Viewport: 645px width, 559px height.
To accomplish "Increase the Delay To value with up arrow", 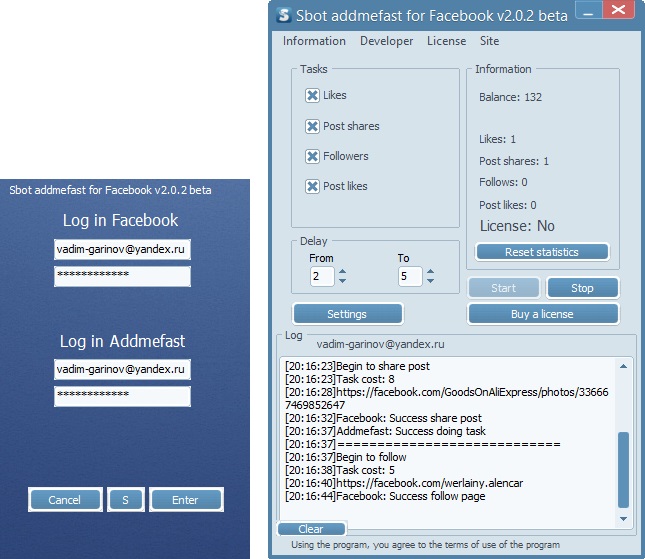I will pos(430,271).
